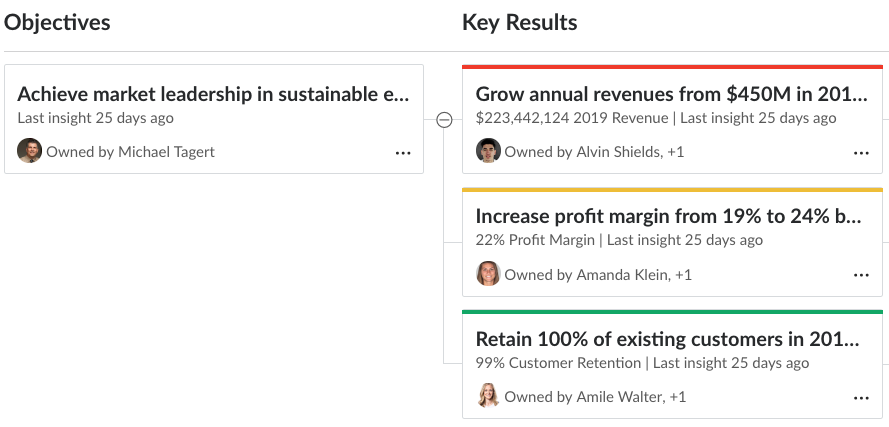Open the Grow annual revenues key result title

[672, 94]
